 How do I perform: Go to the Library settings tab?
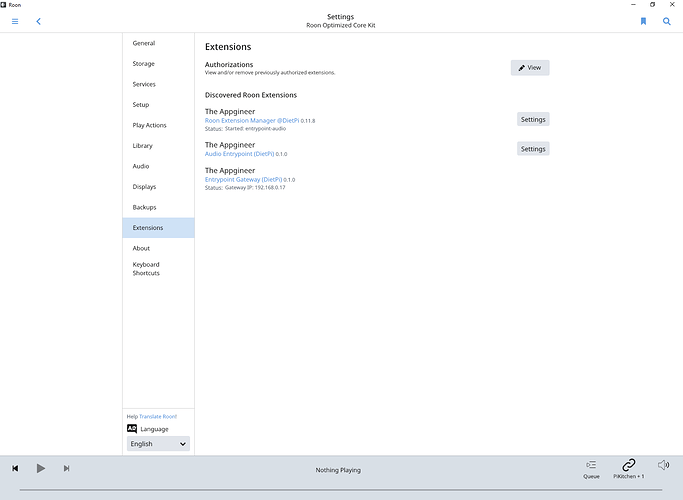(158, 145)
